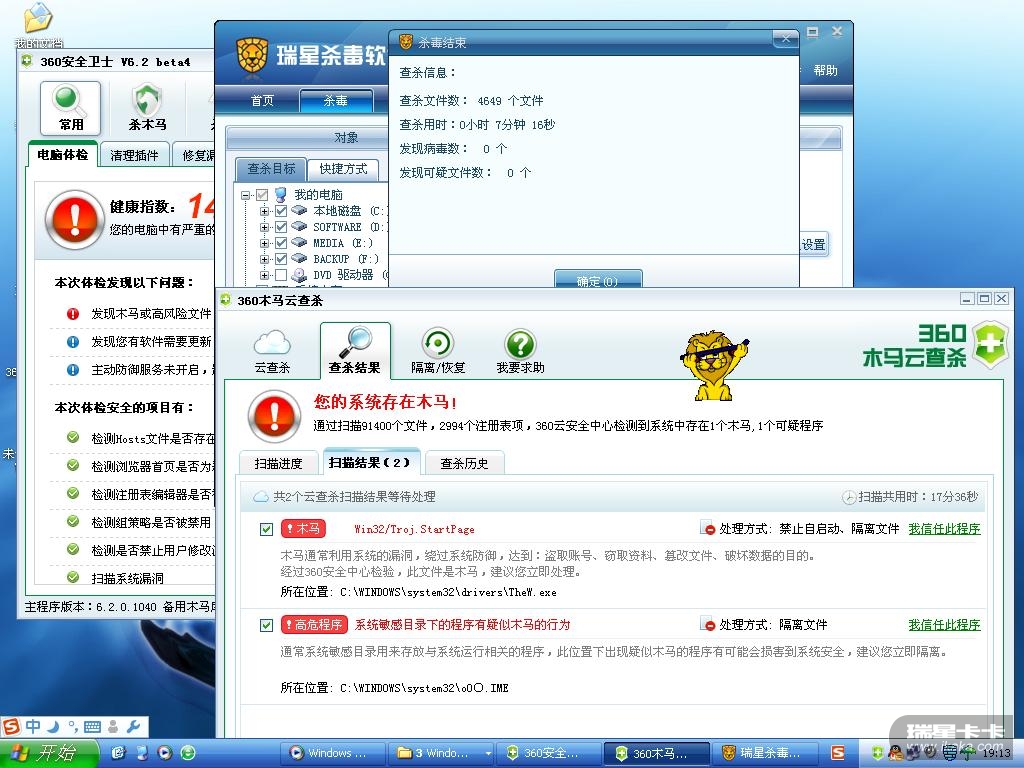Uncheck the 高危程序 result checkbox
The height and width of the screenshot is (768, 1024).
[x=266, y=625]
